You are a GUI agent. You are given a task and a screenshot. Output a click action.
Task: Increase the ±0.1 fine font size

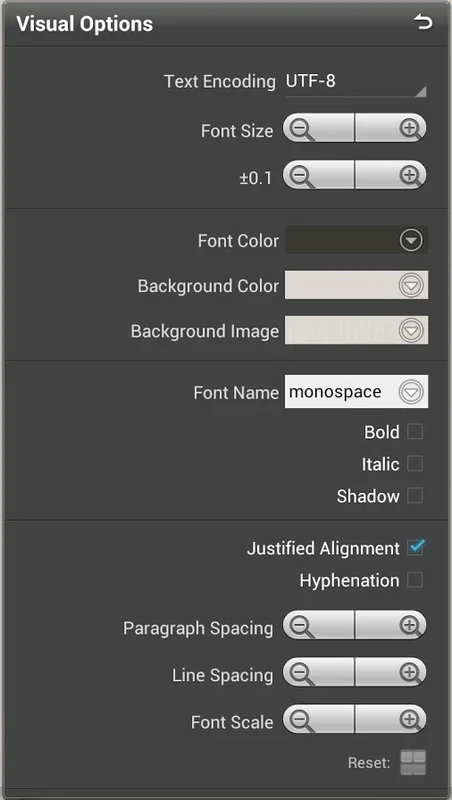click(391, 175)
